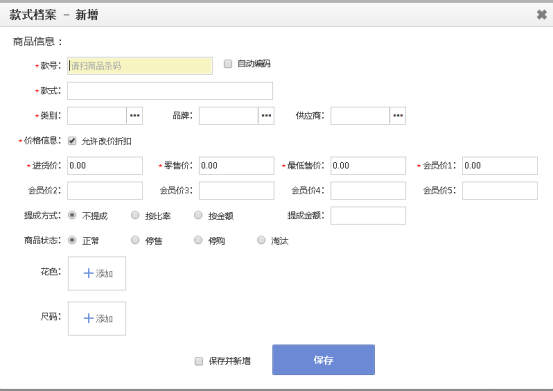Open the 品牌 picker ellipsis button
553x391 pixels.
[x=266, y=116]
